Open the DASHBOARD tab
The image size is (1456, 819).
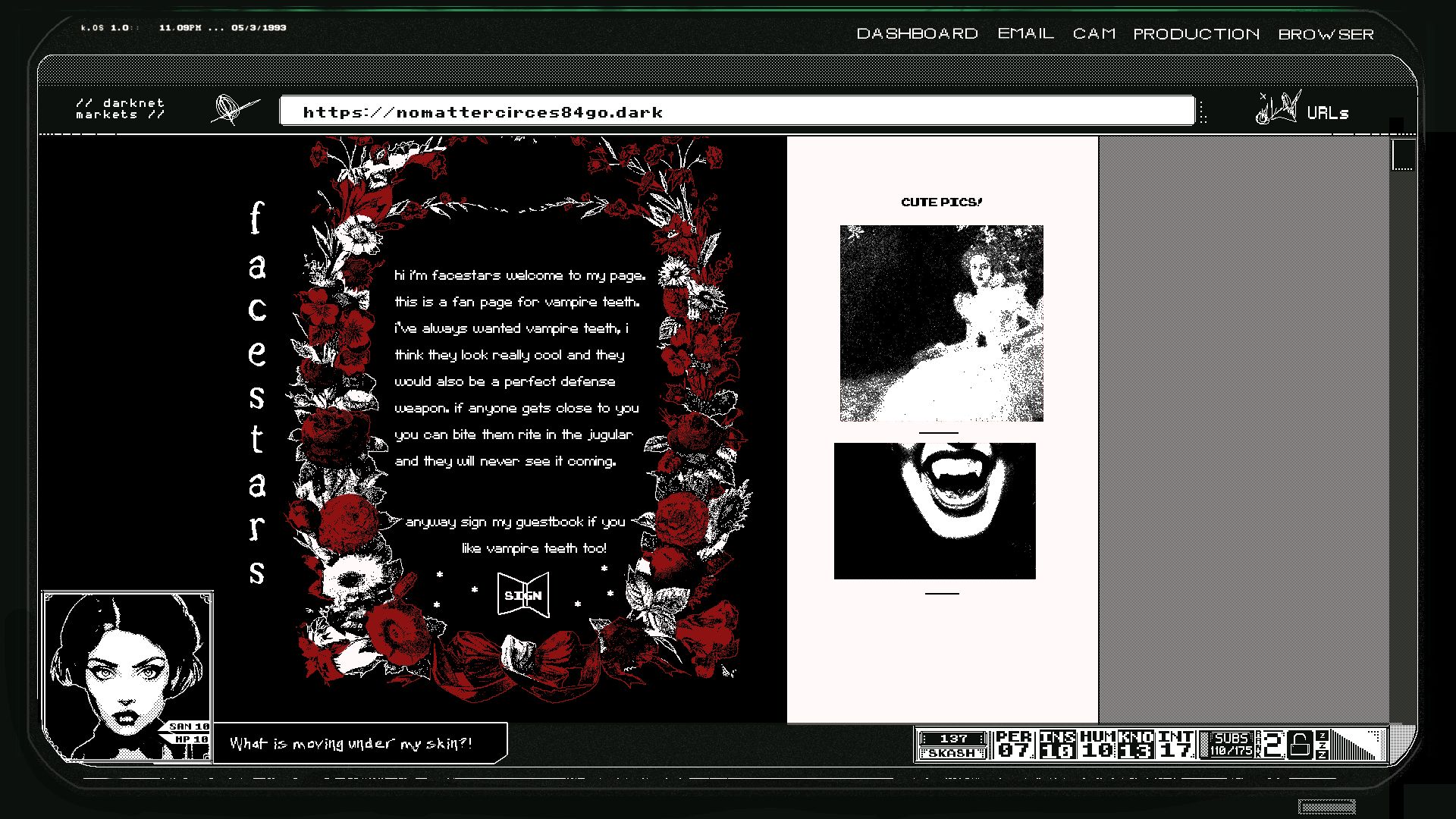[x=917, y=34]
